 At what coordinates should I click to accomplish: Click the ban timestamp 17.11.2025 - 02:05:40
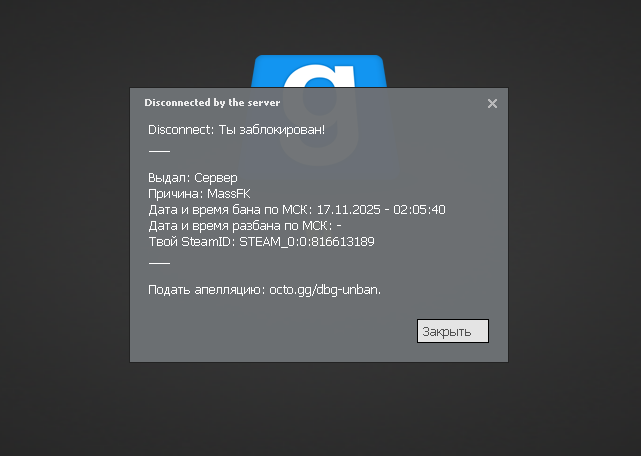coord(380,209)
